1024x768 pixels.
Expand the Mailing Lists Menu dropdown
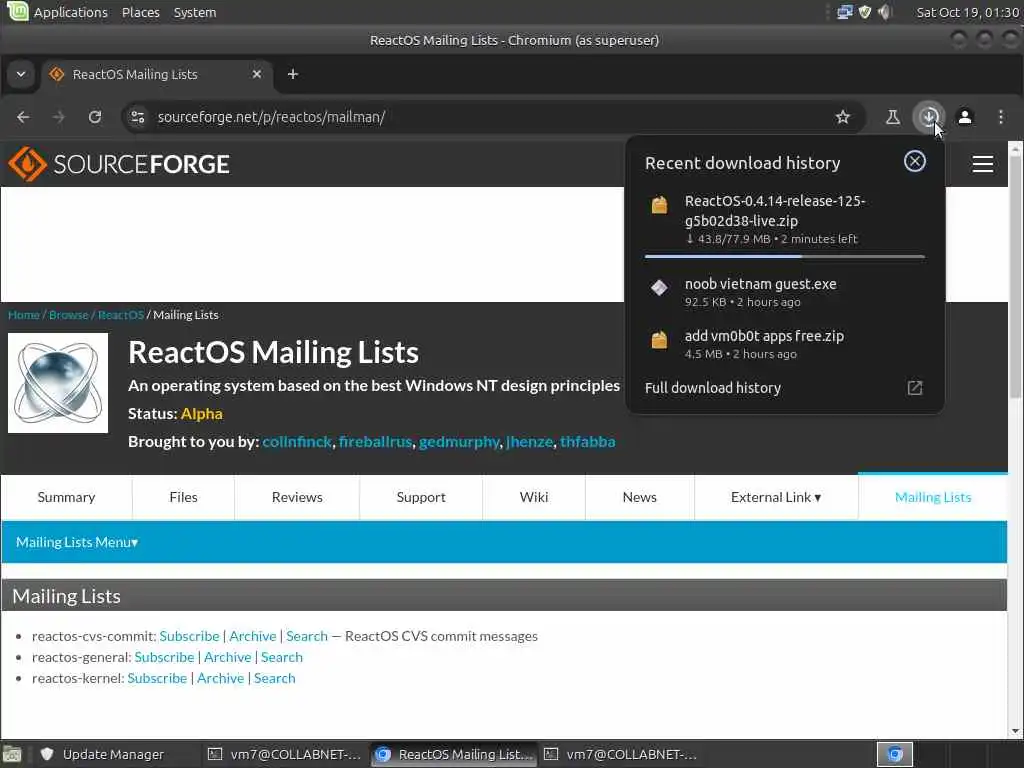(77, 542)
